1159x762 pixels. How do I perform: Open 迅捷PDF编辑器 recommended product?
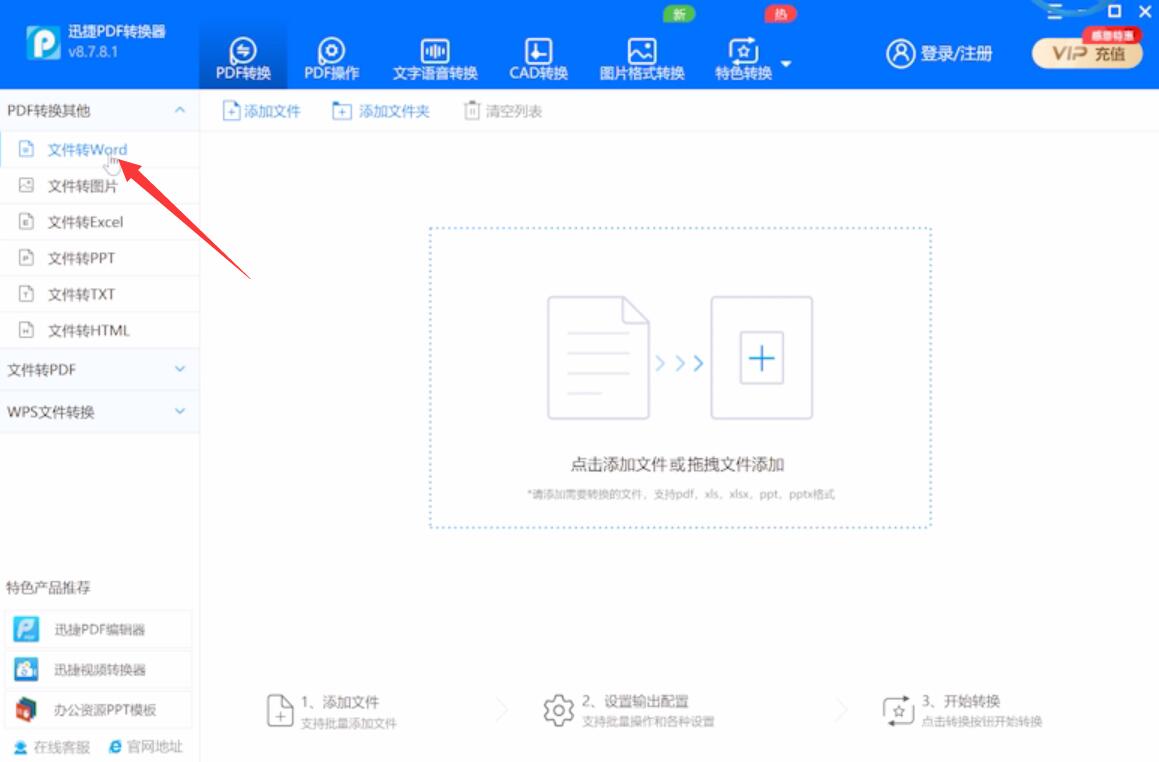(x=98, y=629)
